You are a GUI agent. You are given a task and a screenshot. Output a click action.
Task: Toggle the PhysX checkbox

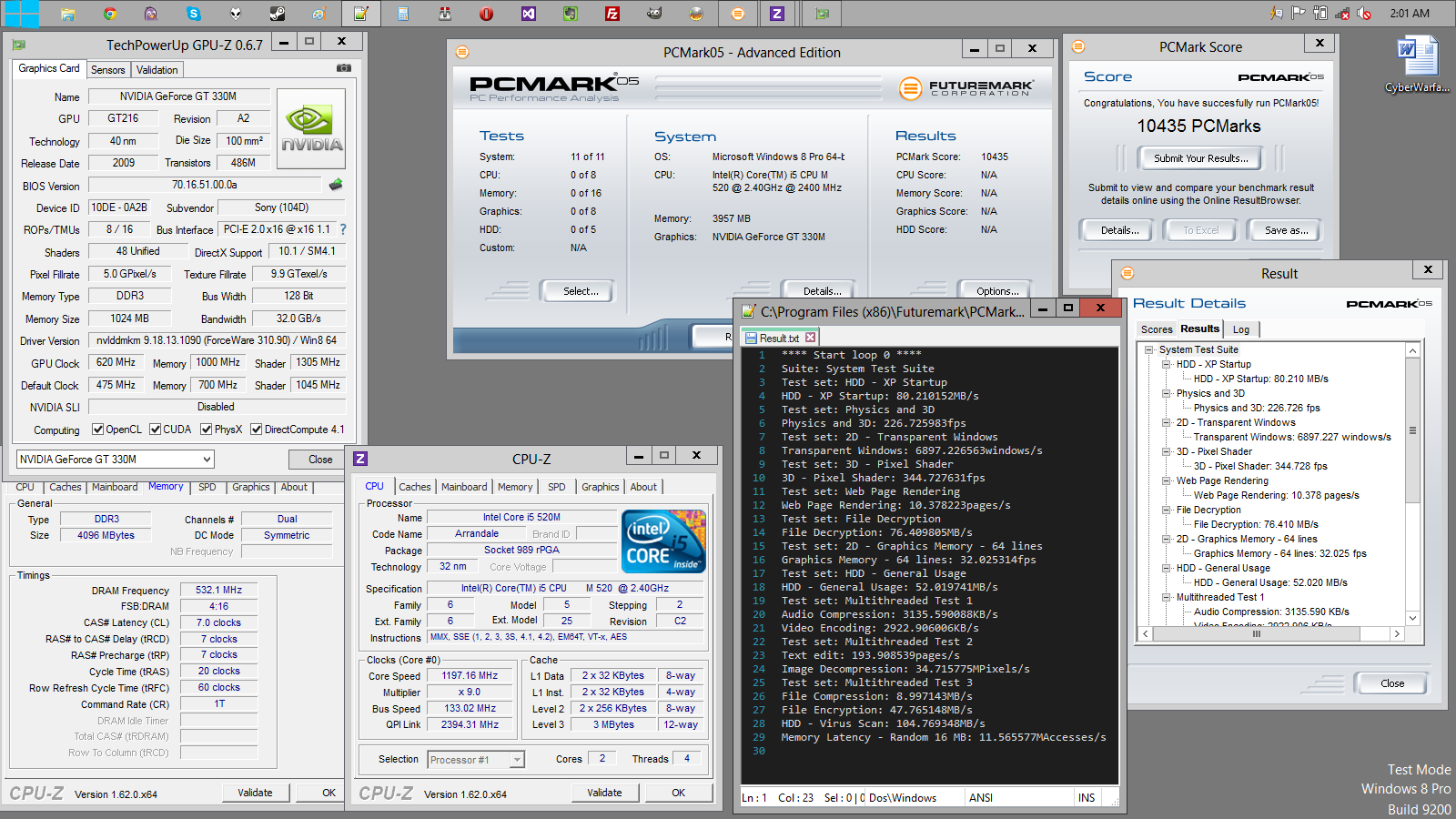(207, 430)
